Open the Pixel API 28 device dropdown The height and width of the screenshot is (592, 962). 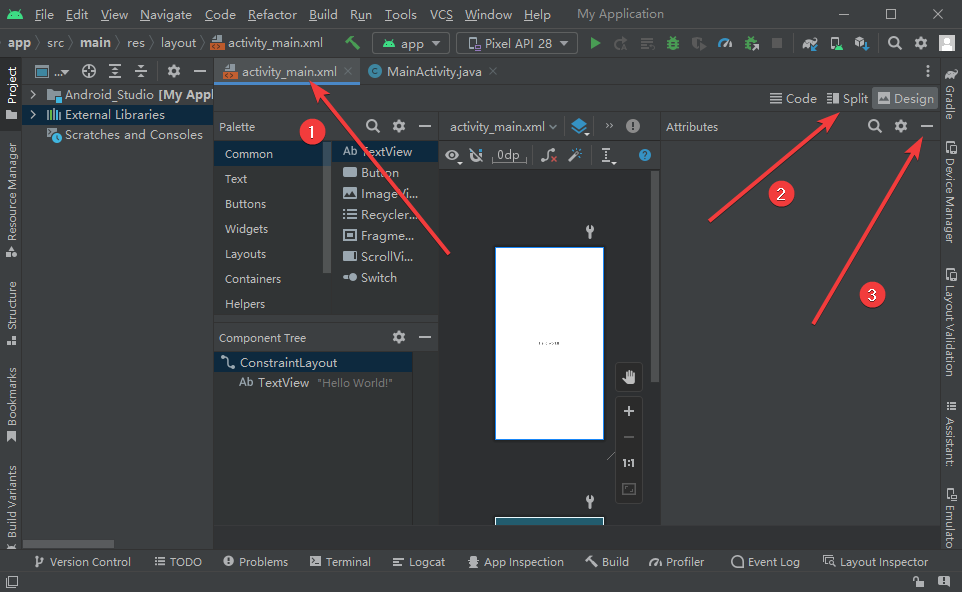517,44
